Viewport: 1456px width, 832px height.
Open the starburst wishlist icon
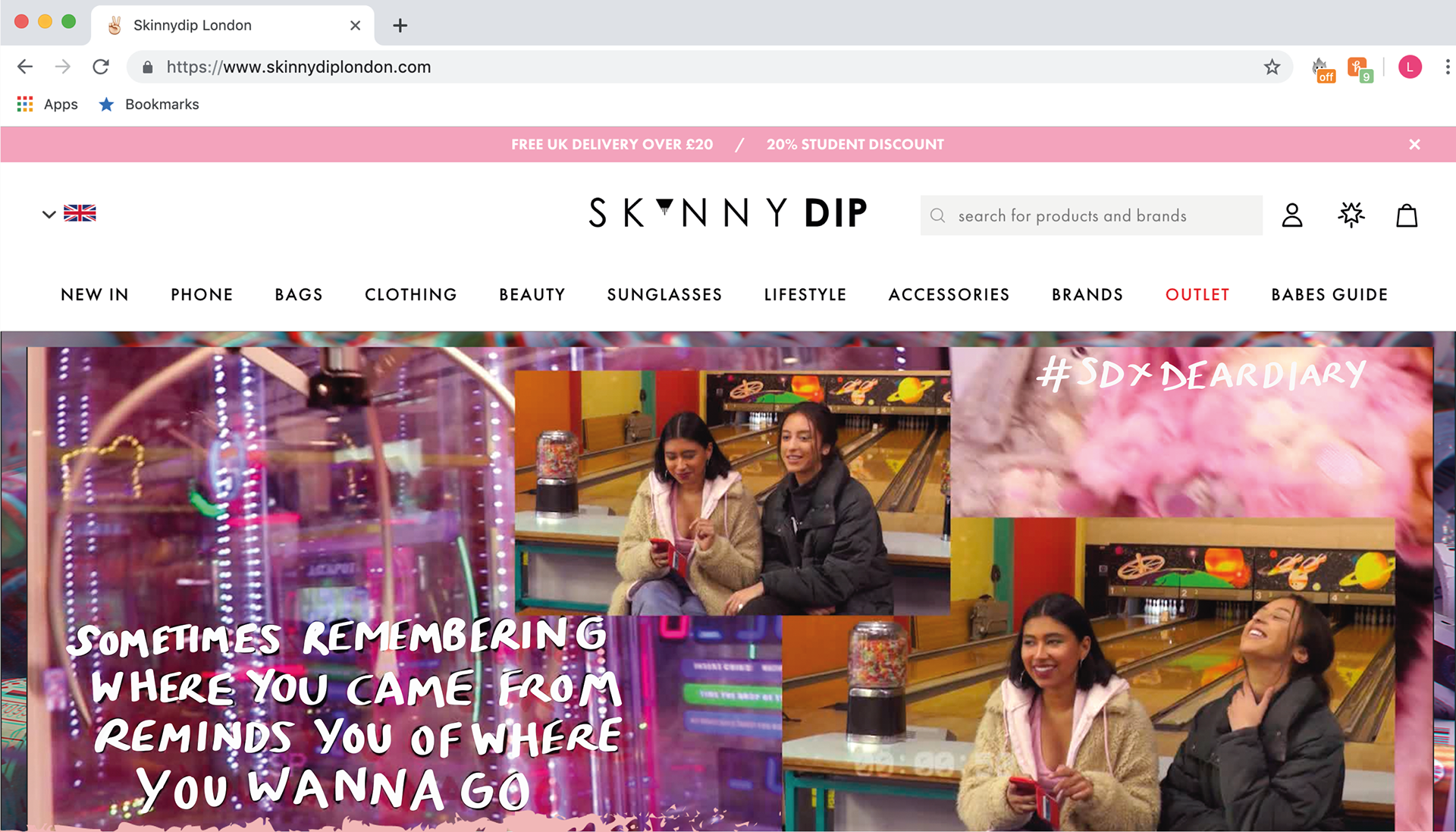pos(1351,215)
